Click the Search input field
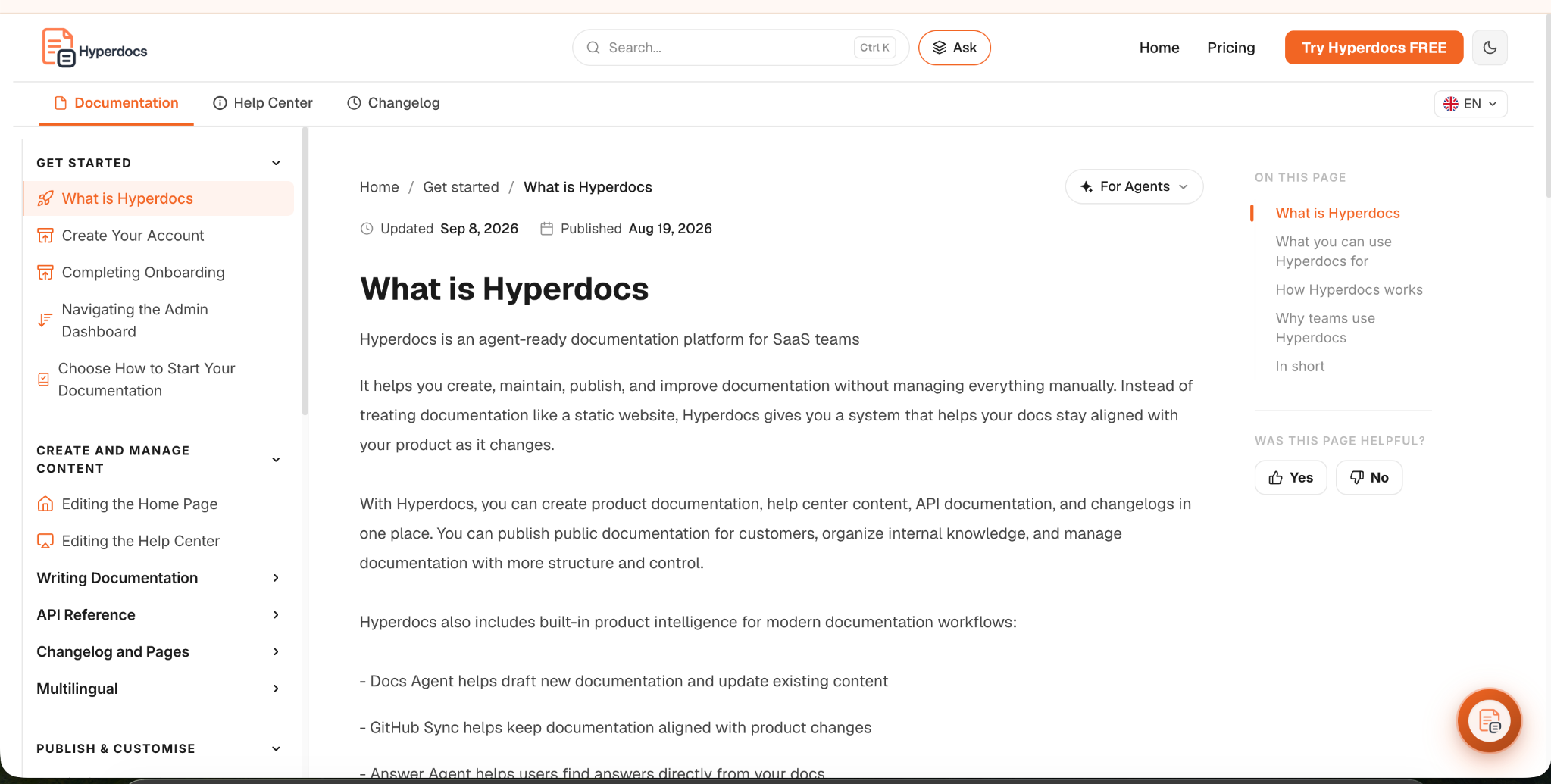This screenshot has height=784, width=1551. click(740, 48)
